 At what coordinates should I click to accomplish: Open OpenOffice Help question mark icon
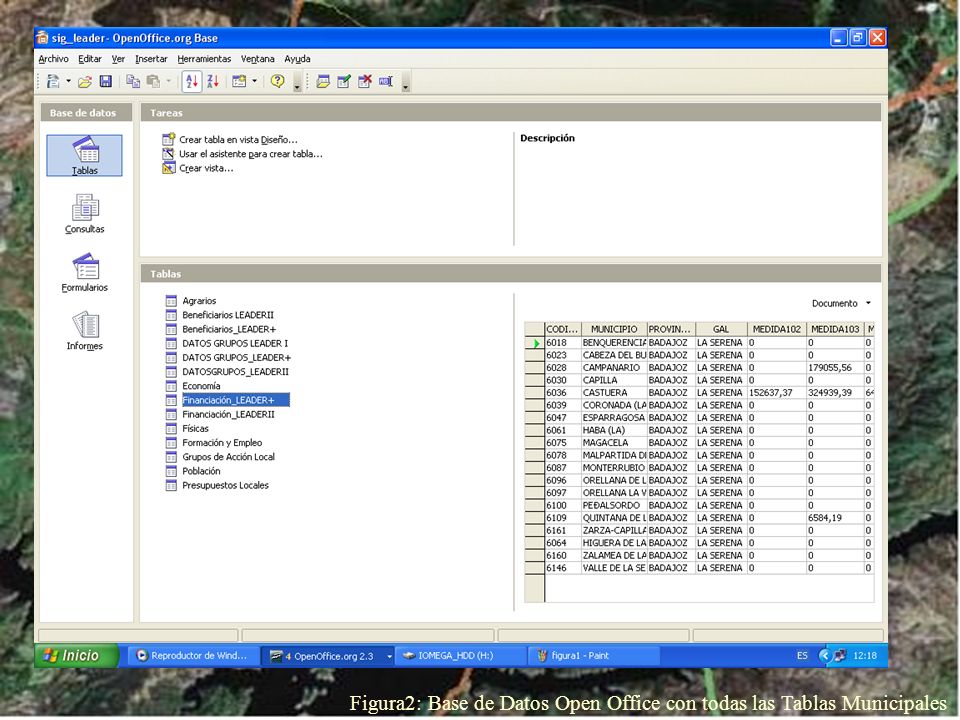(x=277, y=81)
